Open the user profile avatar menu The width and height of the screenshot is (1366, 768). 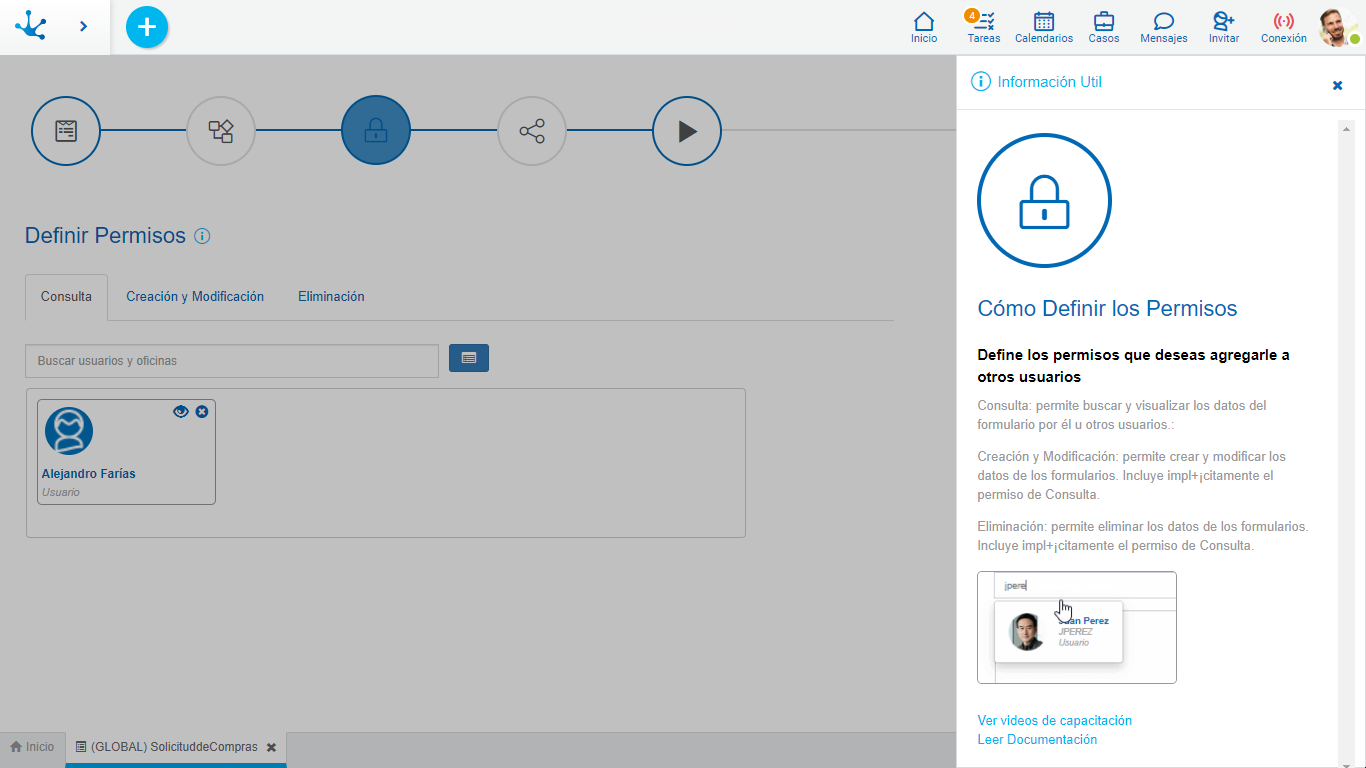(x=1337, y=27)
